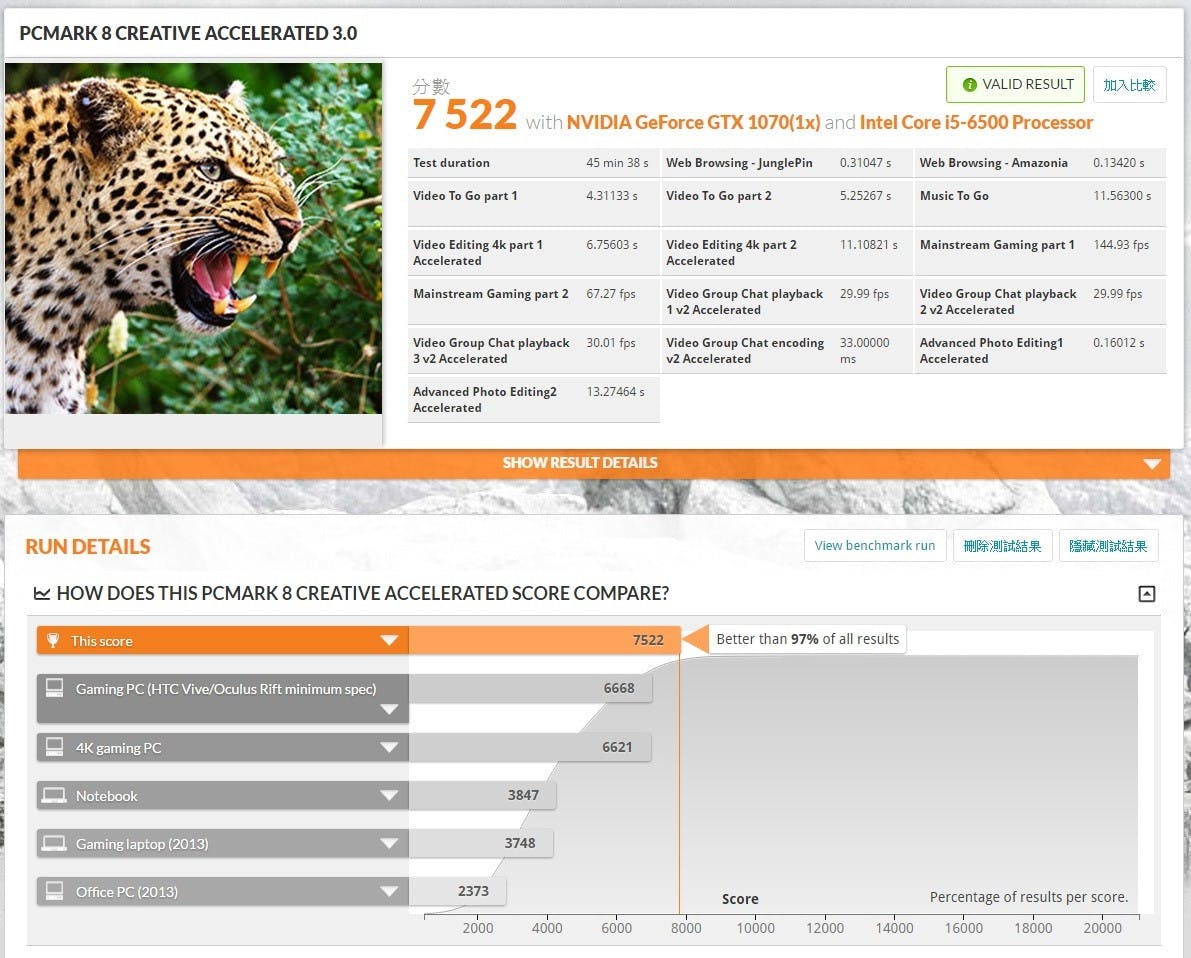
Task: Expand the 4K gaming PC dropdown
Action: (x=389, y=748)
